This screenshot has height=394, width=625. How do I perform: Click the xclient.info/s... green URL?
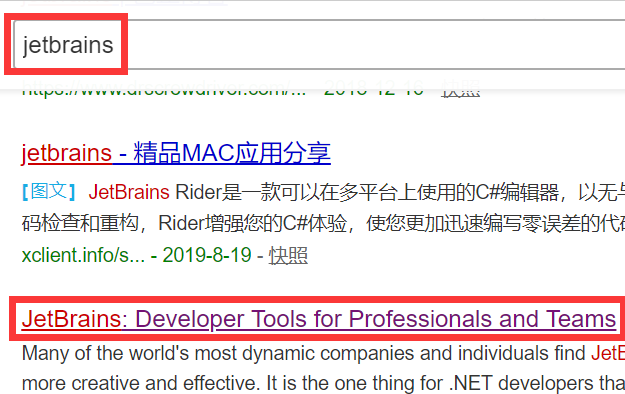[x=83, y=255]
